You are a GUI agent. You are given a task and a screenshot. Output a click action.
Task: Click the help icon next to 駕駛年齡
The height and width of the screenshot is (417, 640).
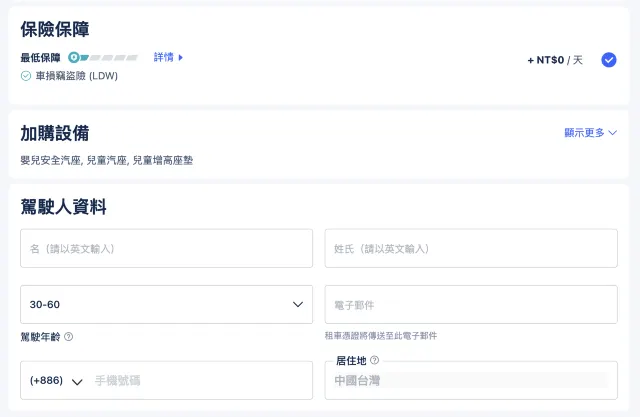tap(69, 337)
